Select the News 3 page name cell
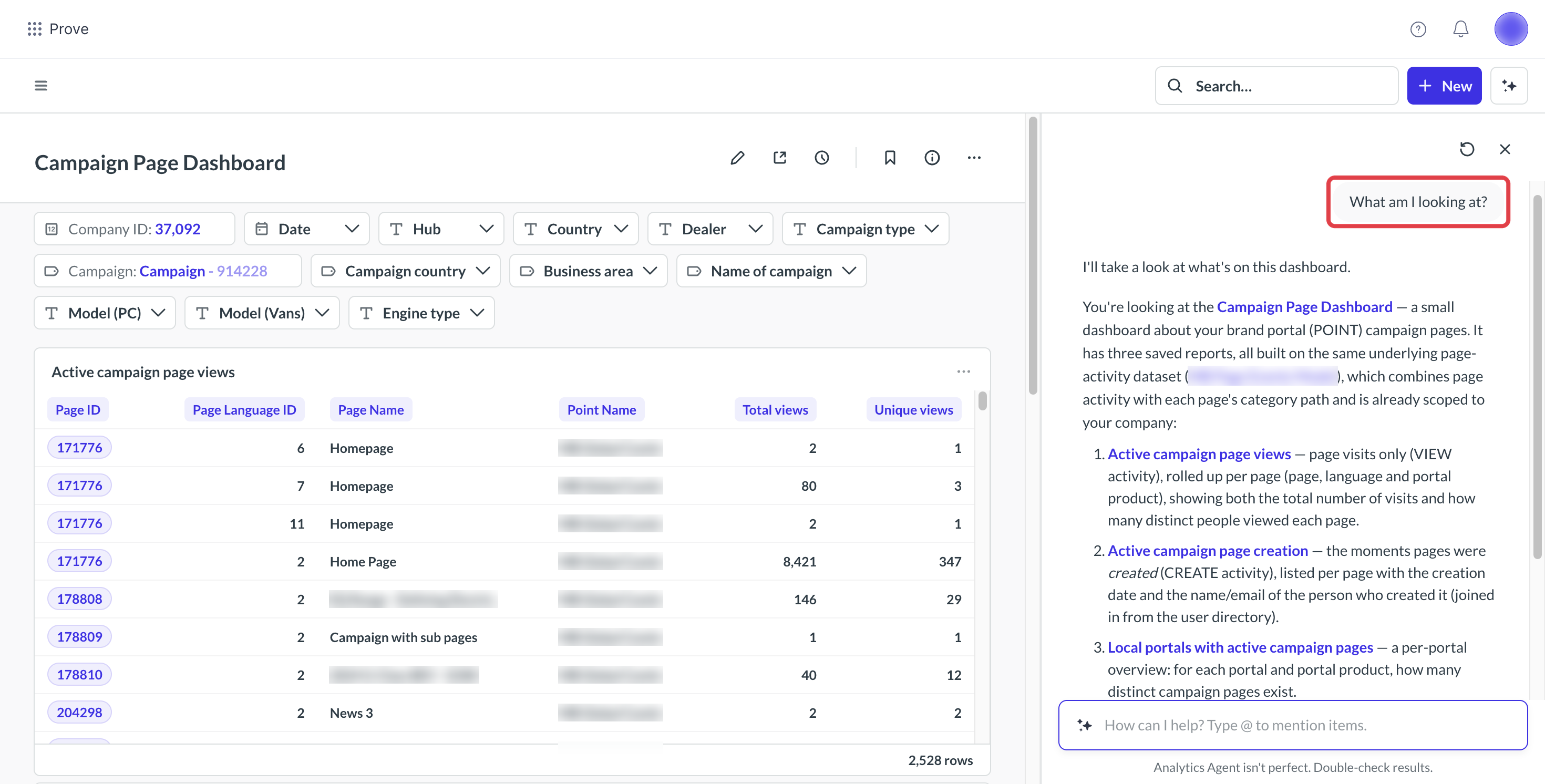This screenshot has width=1545, height=784. tap(352, 713)
